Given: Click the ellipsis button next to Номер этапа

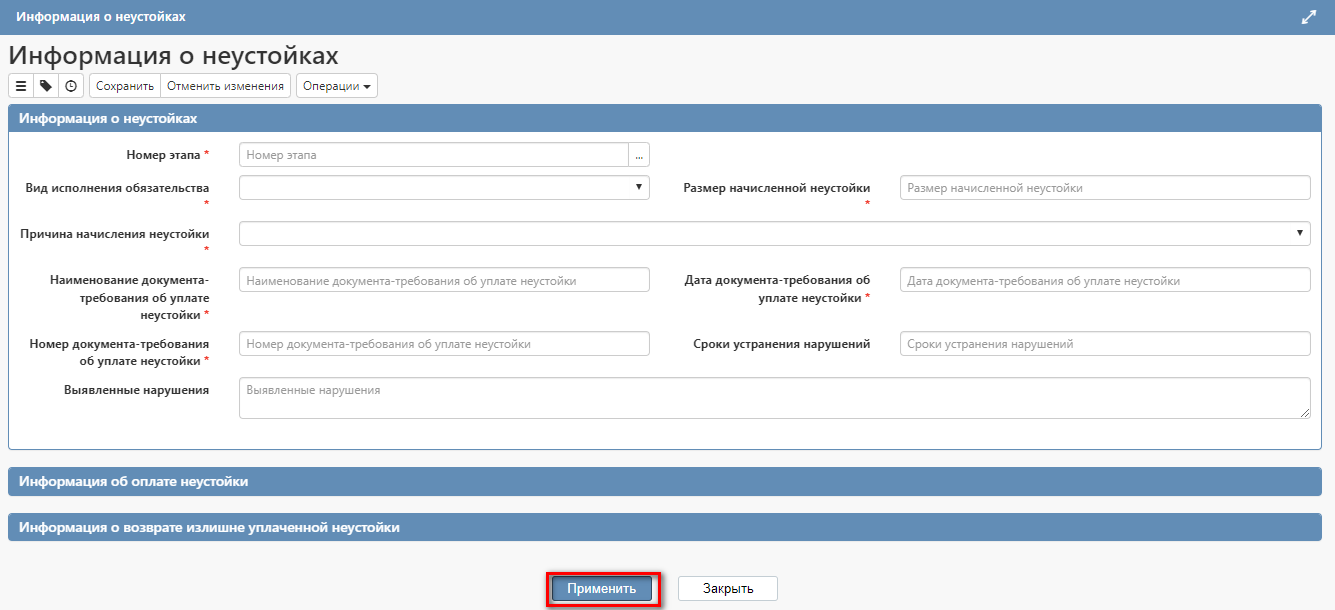Looking at the screenshot, I should [x=639, y=155].
